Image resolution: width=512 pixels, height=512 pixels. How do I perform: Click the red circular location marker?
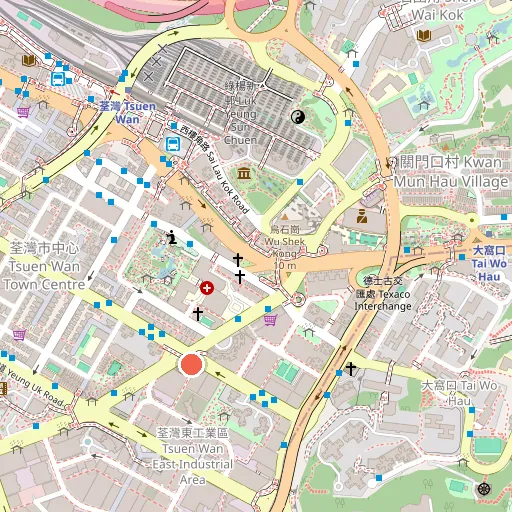191,364
